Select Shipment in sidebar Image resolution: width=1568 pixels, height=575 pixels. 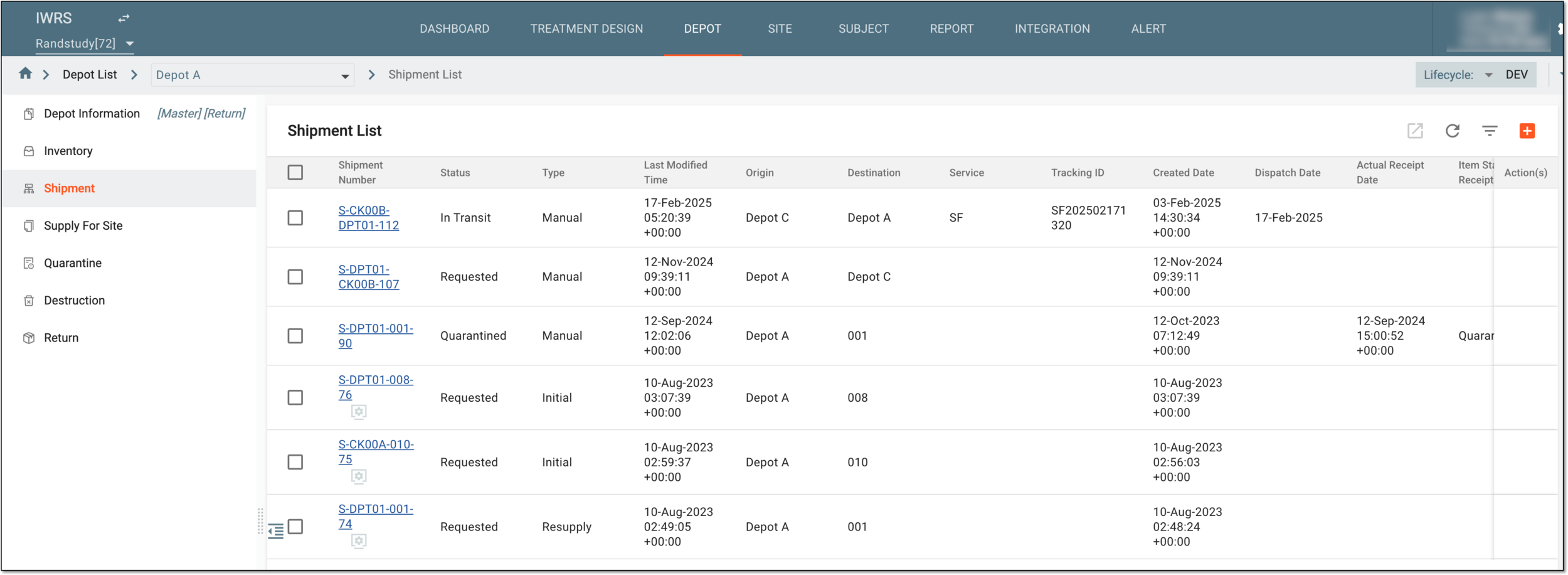pos(69,188)
